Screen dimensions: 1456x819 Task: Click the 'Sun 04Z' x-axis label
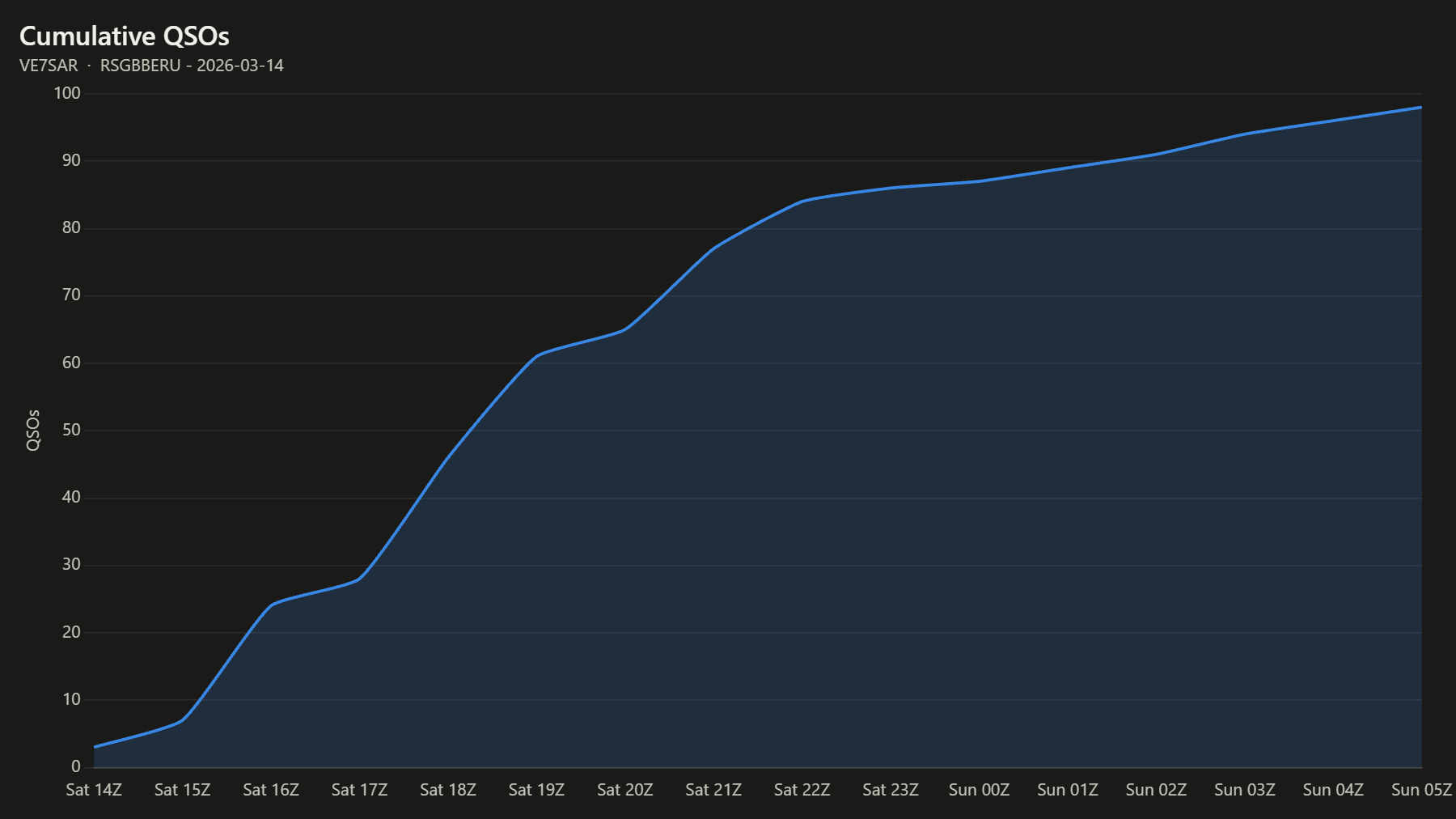(1333, 790)
